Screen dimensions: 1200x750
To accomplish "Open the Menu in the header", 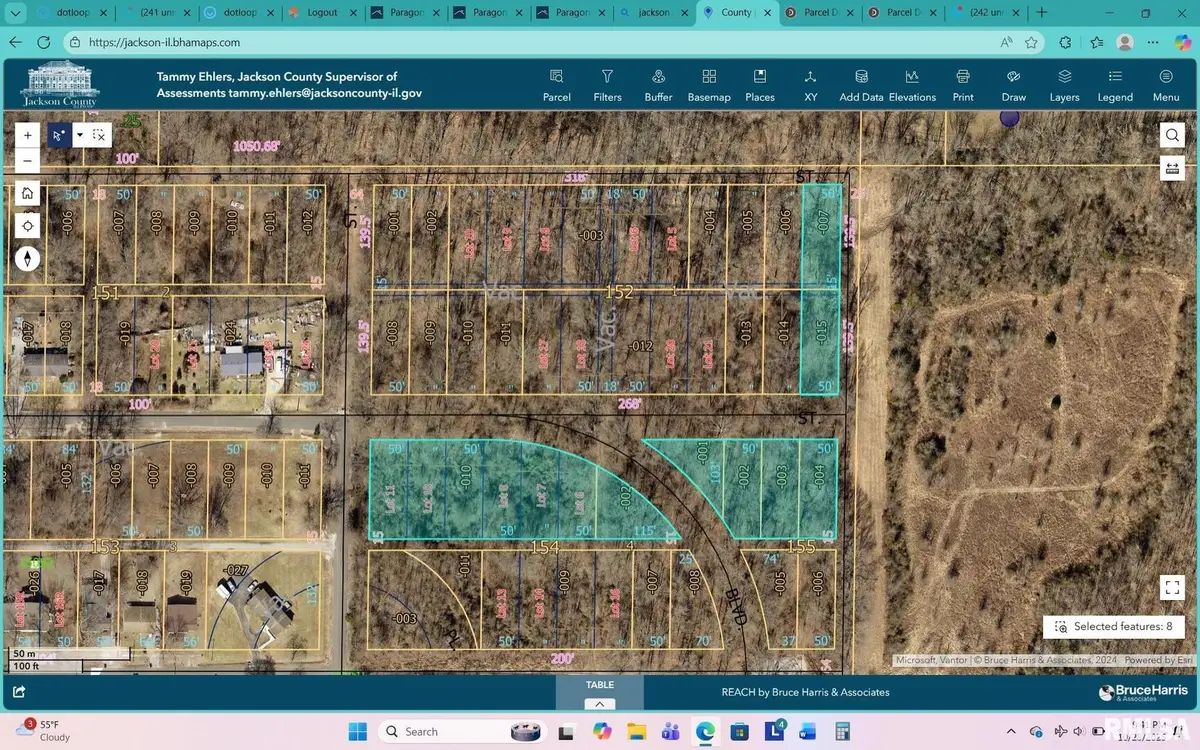I will pyautogui.click(x=1164, y=84).
